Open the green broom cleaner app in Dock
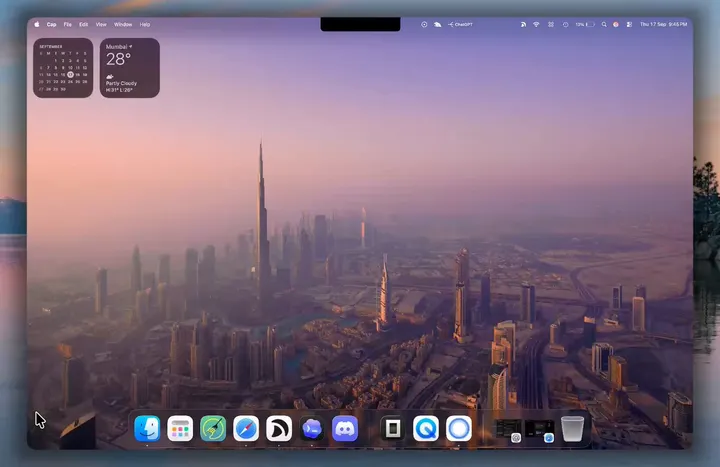The width and height of the screenshot is (720, 467). pyautogui.click(x=213, y=428)
